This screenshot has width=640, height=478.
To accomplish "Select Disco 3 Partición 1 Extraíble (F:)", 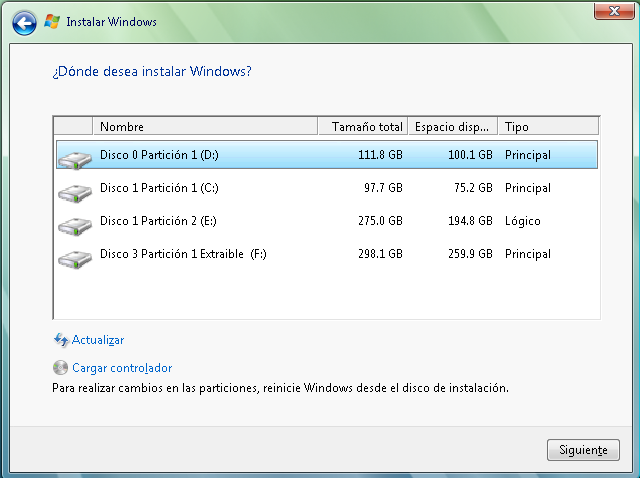I will click(x=327, y=254).
